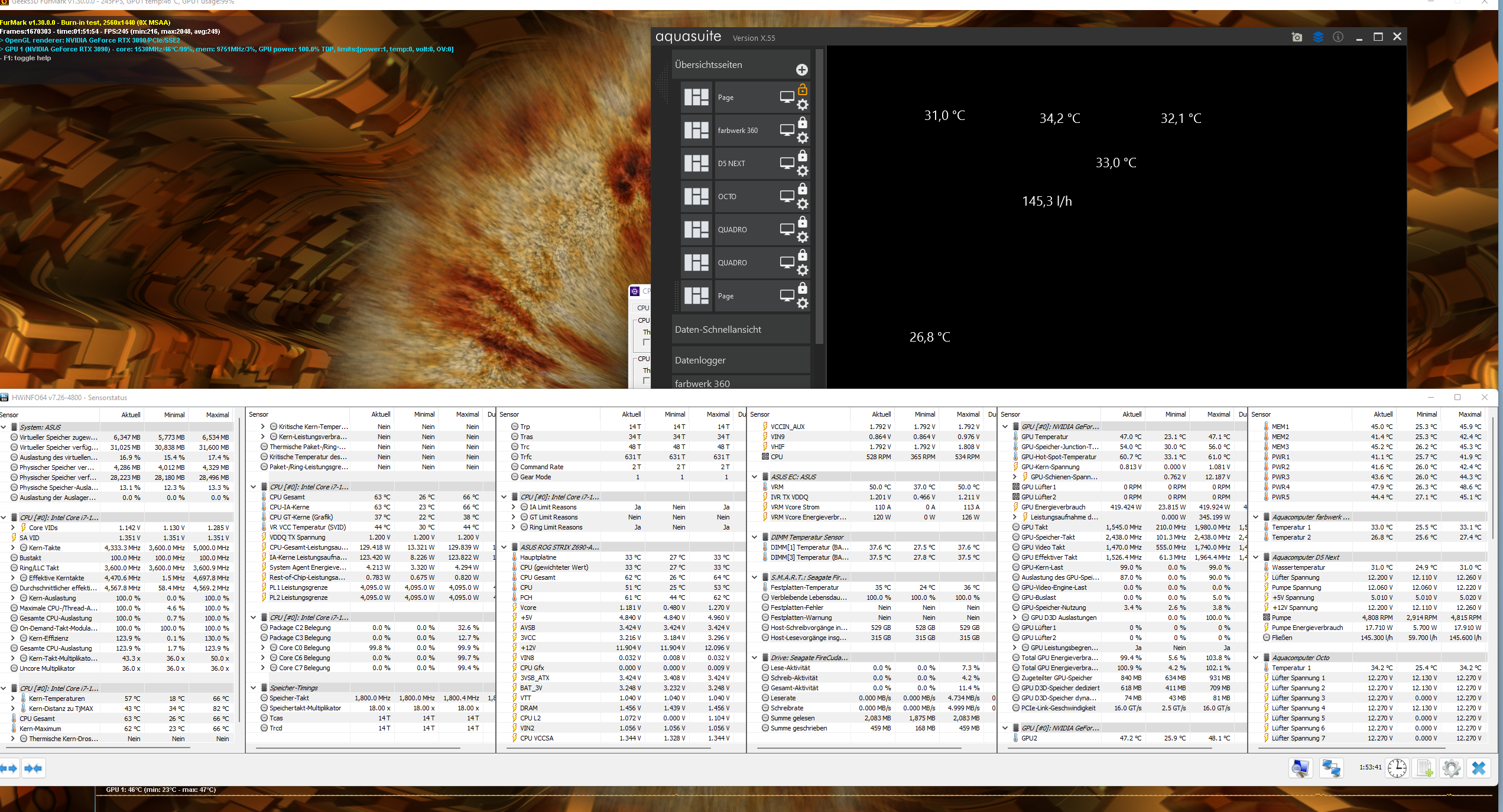The width and height of the screenshot is (1503, 812).
Task: Reset HWiNFO elapsed time clock icon
Action: (x=1397, y=768)
